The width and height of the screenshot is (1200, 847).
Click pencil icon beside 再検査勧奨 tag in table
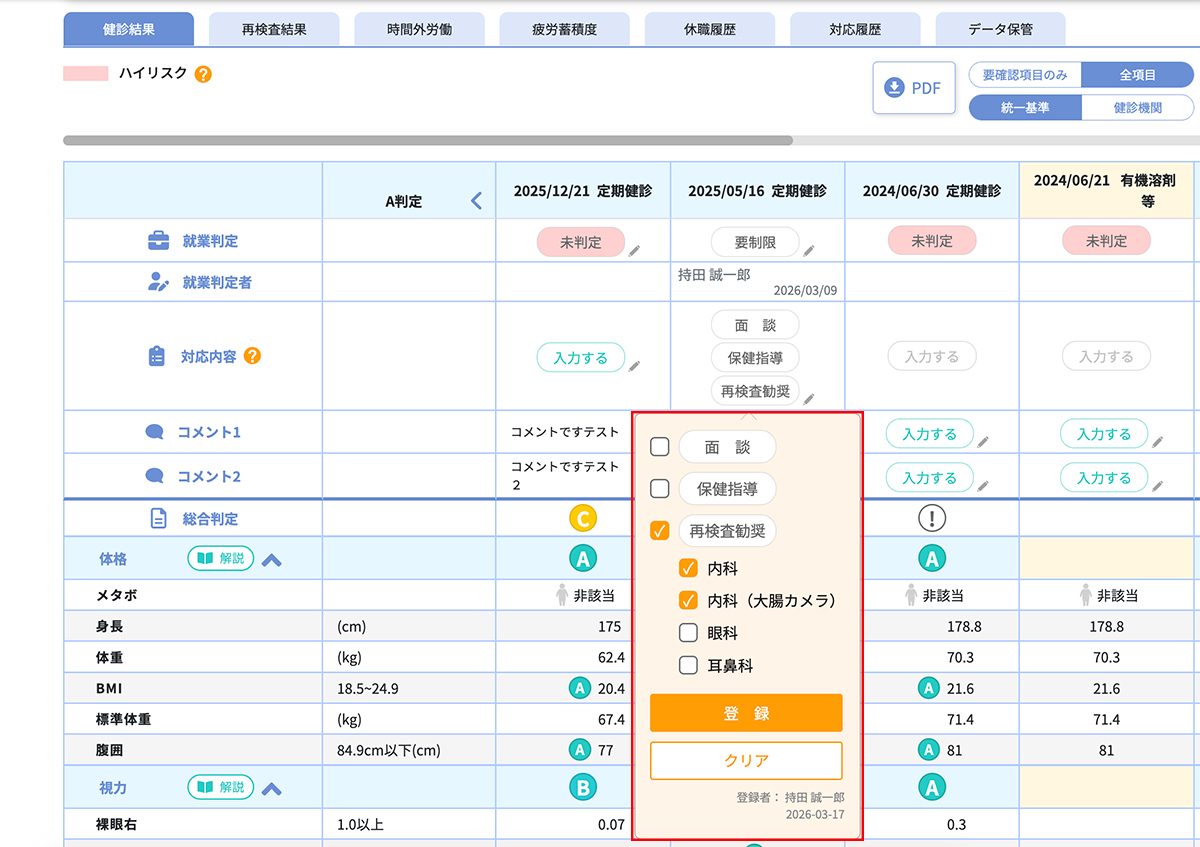pos(809,398)
